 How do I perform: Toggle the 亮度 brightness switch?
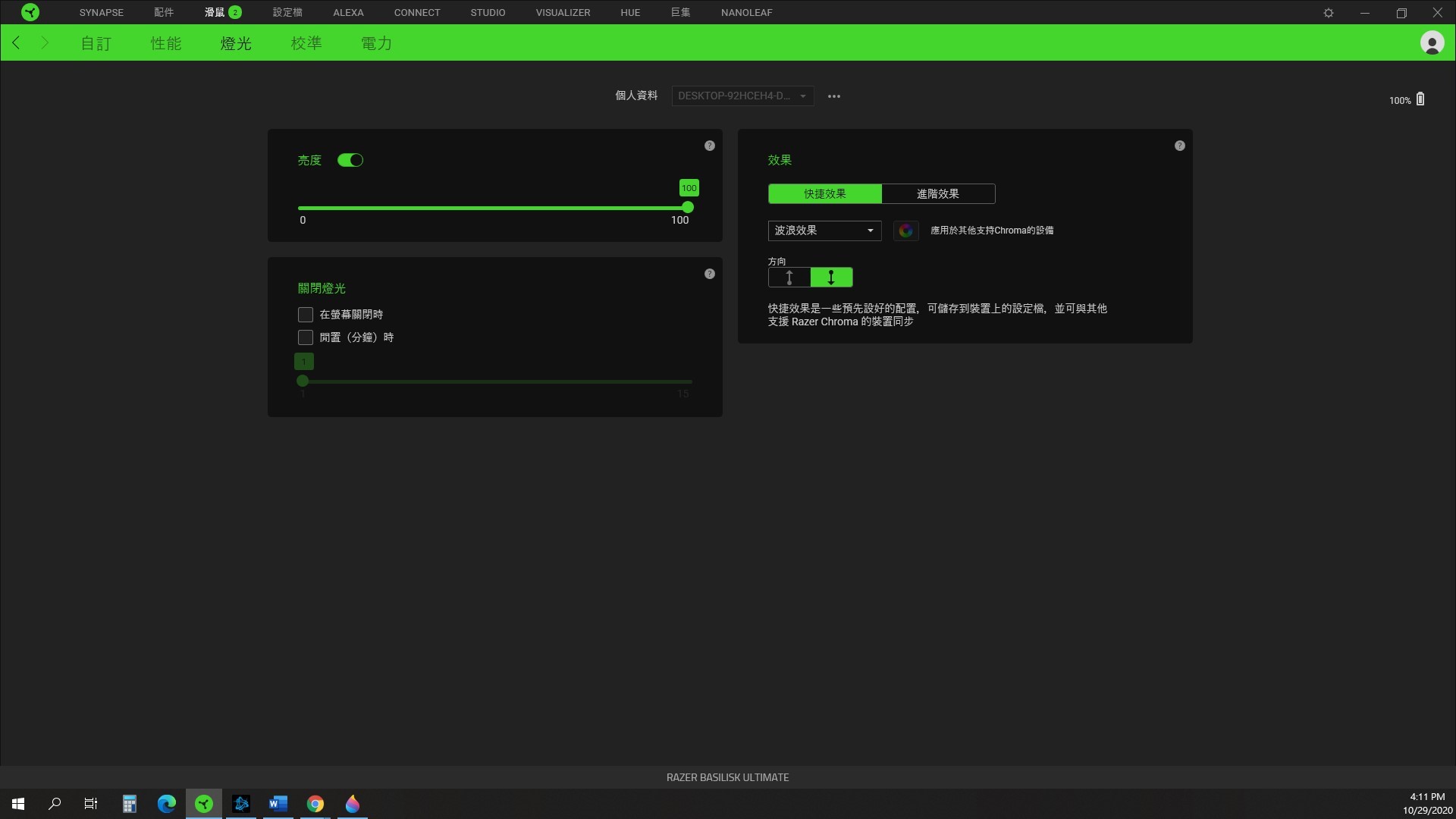(350, 160)
